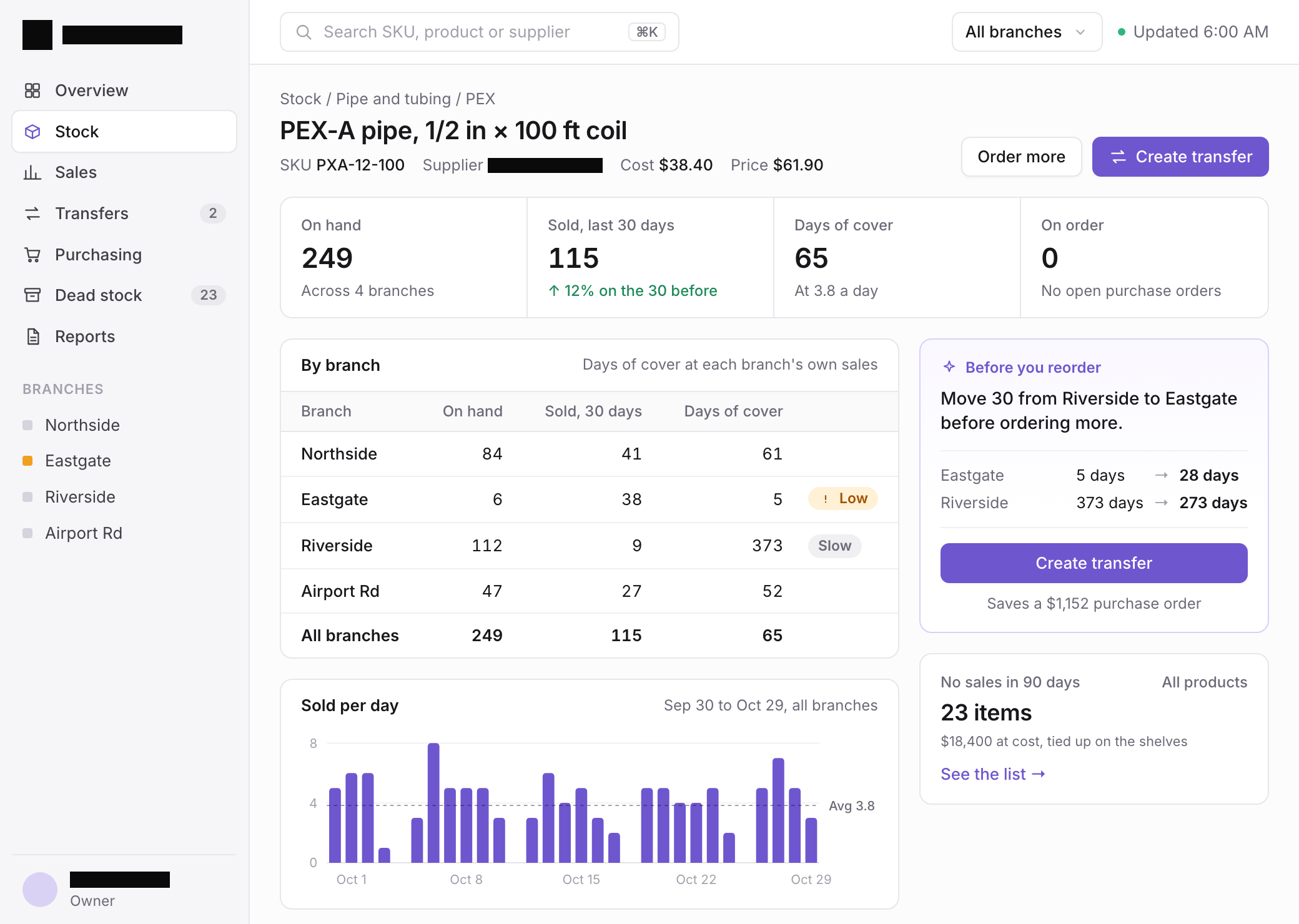Click the Airport Rd row in By branch table
Screen dimensions: 1299x924
(x=590, y=591)
